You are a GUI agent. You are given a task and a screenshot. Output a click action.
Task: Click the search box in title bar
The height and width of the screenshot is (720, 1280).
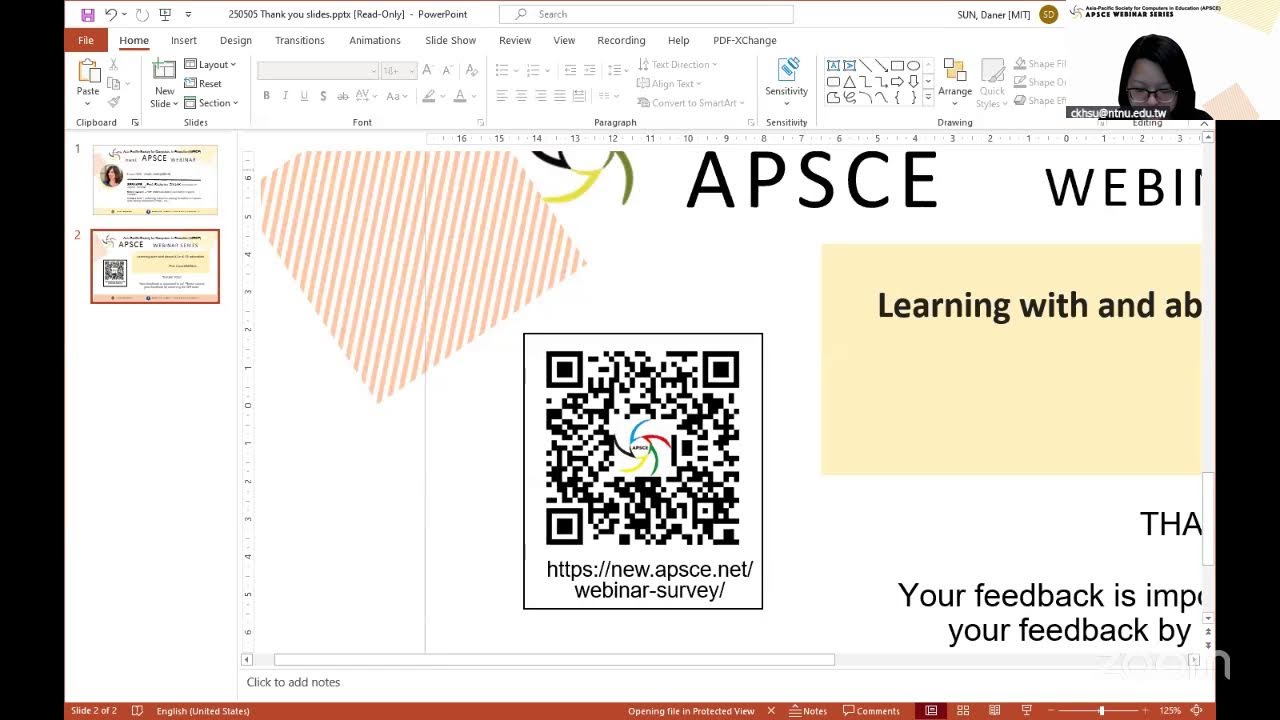(x=646, y=14)
